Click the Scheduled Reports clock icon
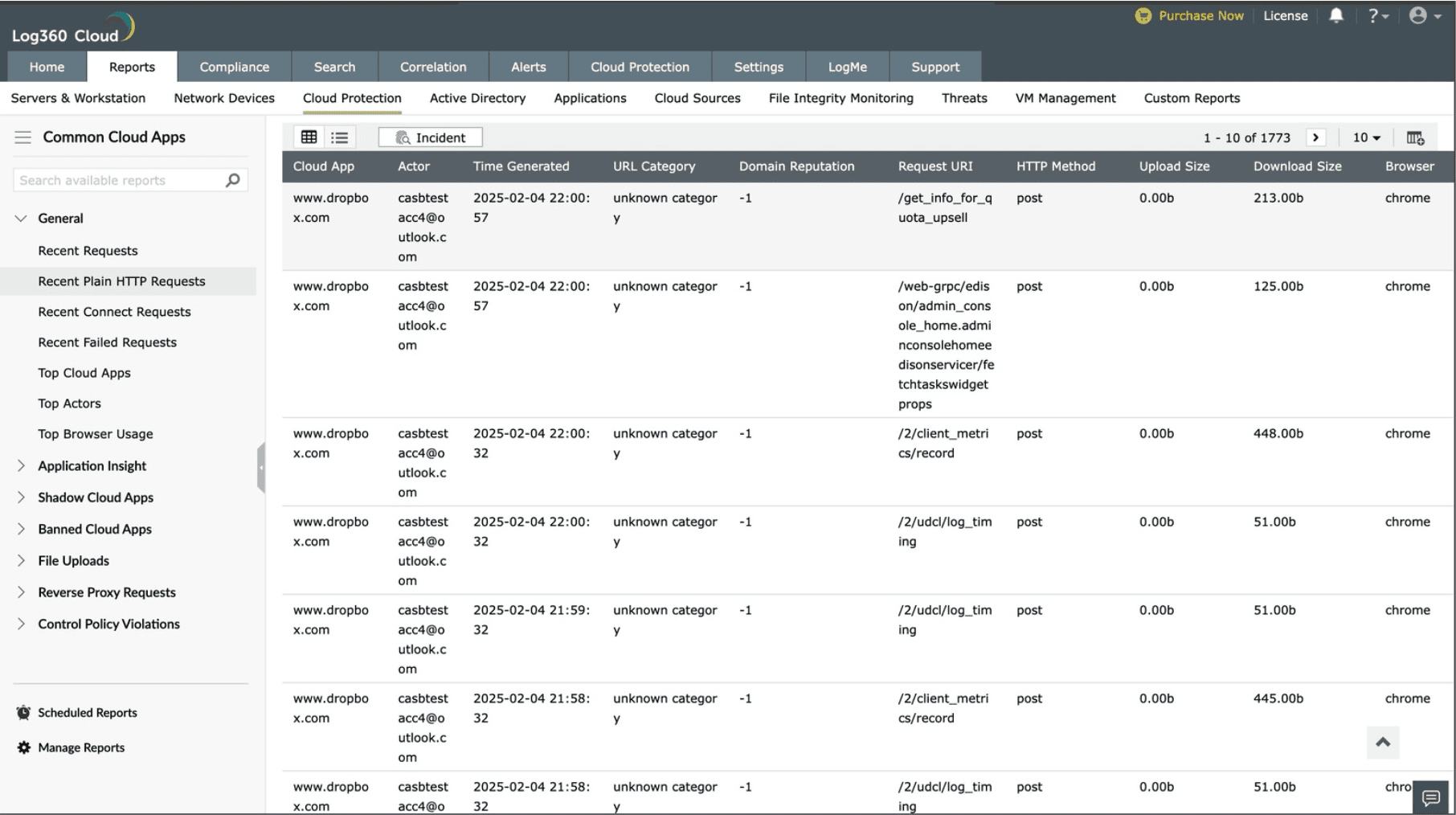Viewport: 1456px width, 815px height. [x=23, y=713]
